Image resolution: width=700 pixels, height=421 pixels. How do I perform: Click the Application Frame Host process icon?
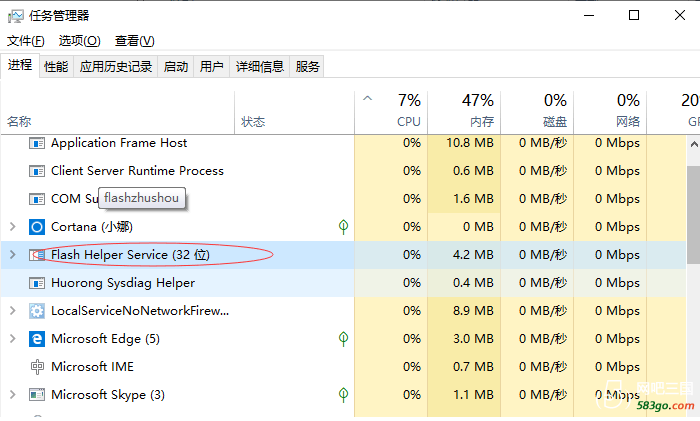37,143
